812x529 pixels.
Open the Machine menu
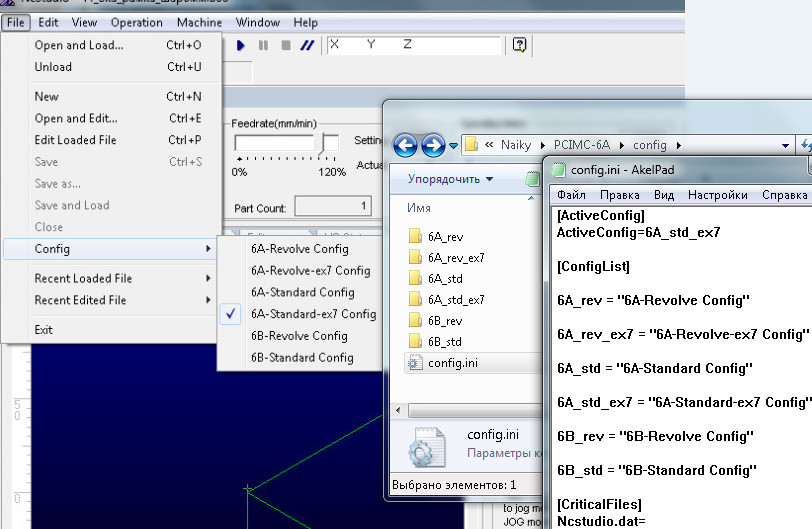(199, 23)
